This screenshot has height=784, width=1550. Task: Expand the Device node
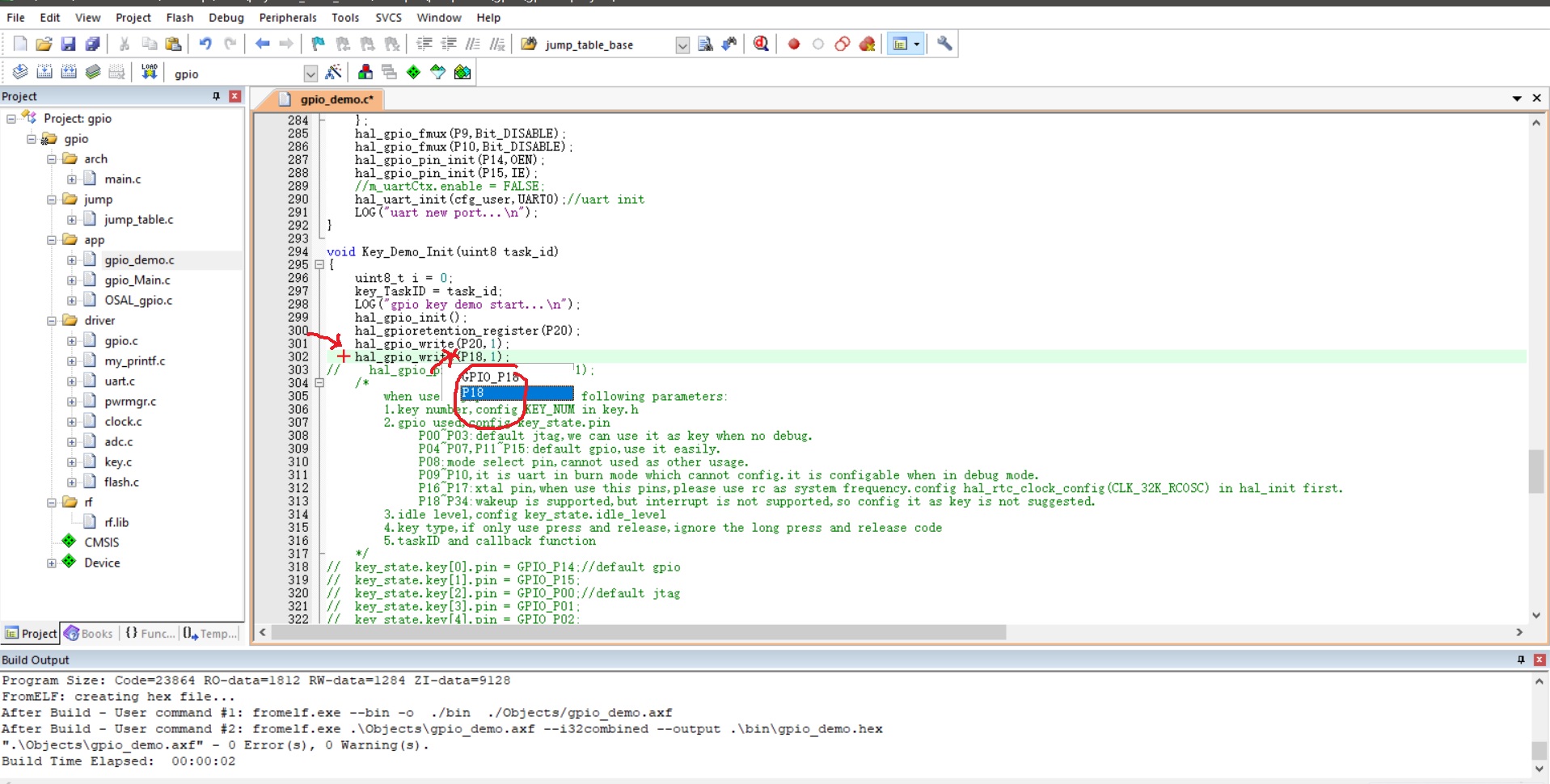pos(52,563)
